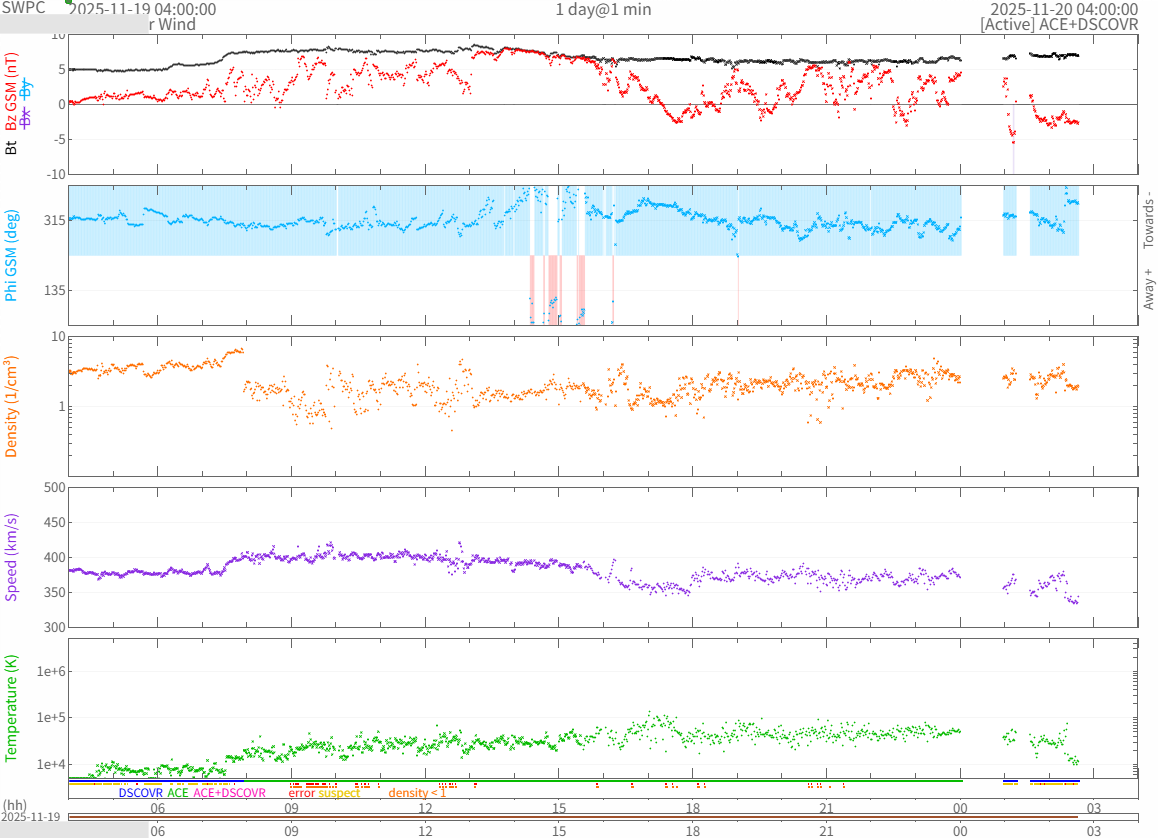The width and height of the screenshot is (1158, 838).
Task: Toggle the By series label
Action: pos(26,87)
